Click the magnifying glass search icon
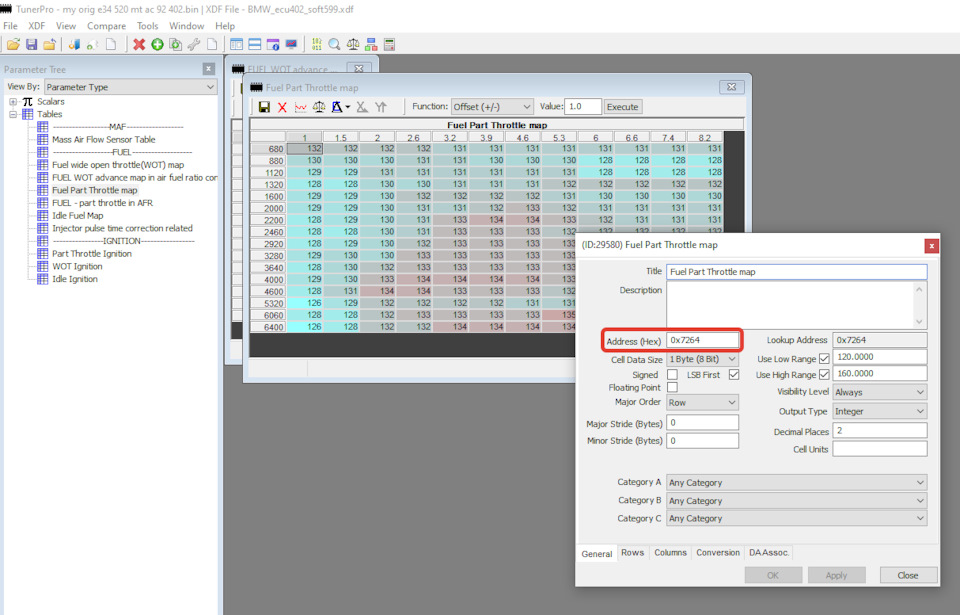960x615 pixels. 334,44
